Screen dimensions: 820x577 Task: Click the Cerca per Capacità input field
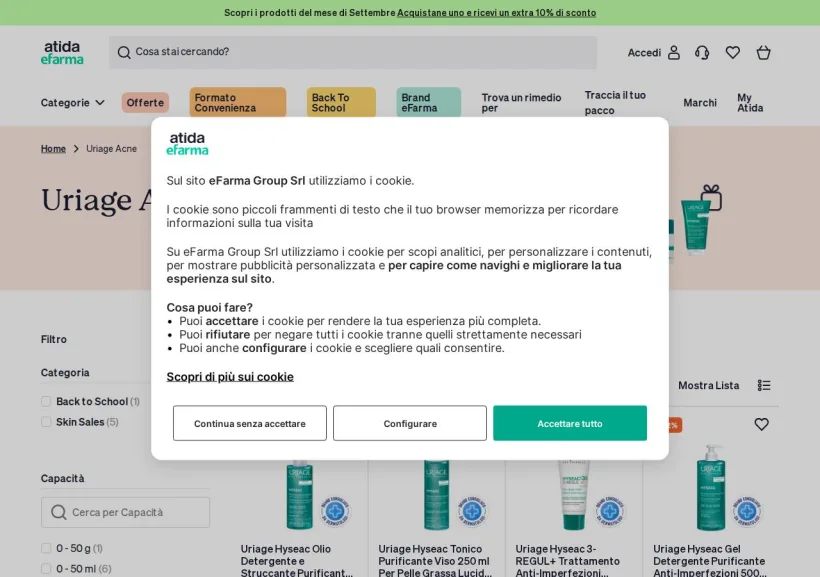tap(126, 512)
